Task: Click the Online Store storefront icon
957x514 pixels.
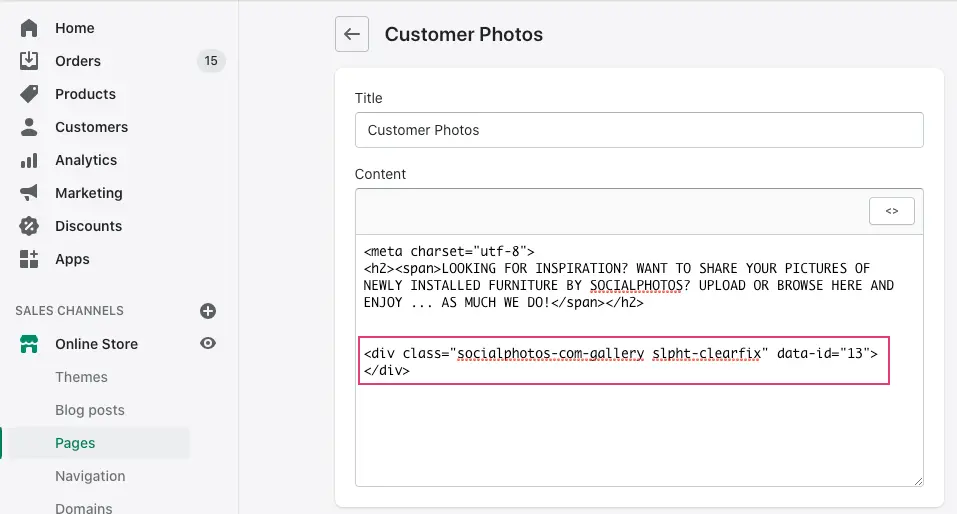Action: (29, 344)
